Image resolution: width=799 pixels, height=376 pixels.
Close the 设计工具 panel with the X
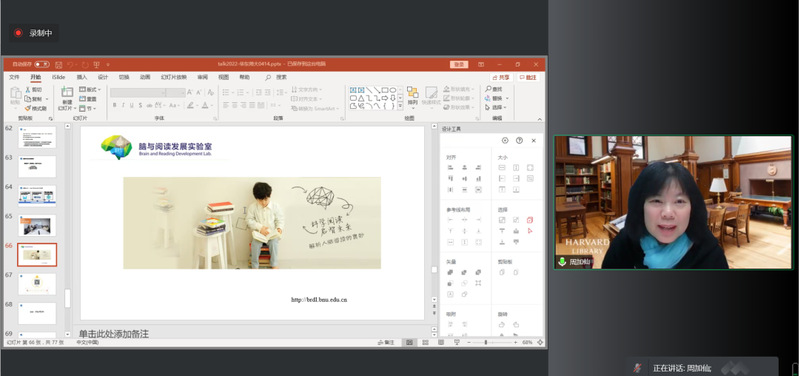tap(534, 141)
